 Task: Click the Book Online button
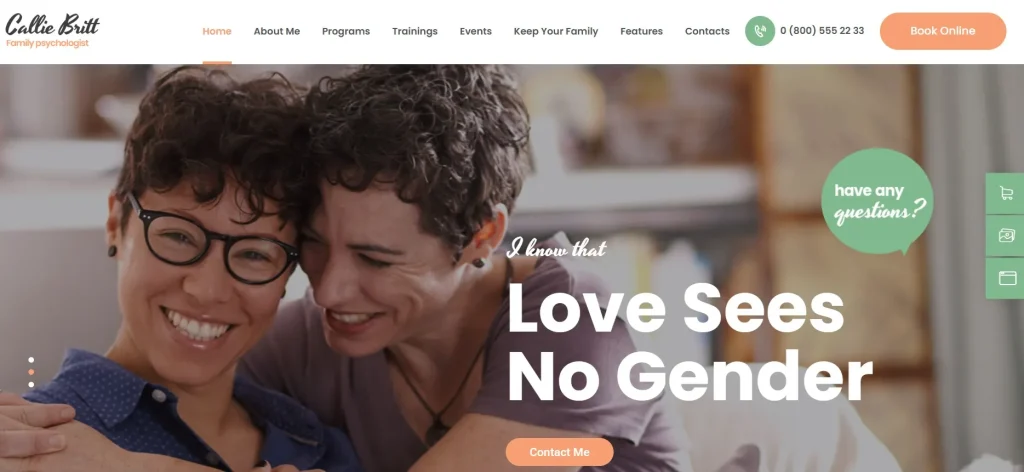click(x=942, y=31)
